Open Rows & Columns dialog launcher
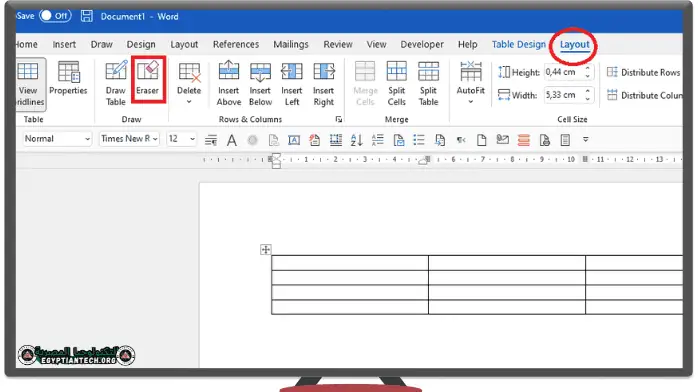The width and height of the screenshot is (698, 392). 339,119
